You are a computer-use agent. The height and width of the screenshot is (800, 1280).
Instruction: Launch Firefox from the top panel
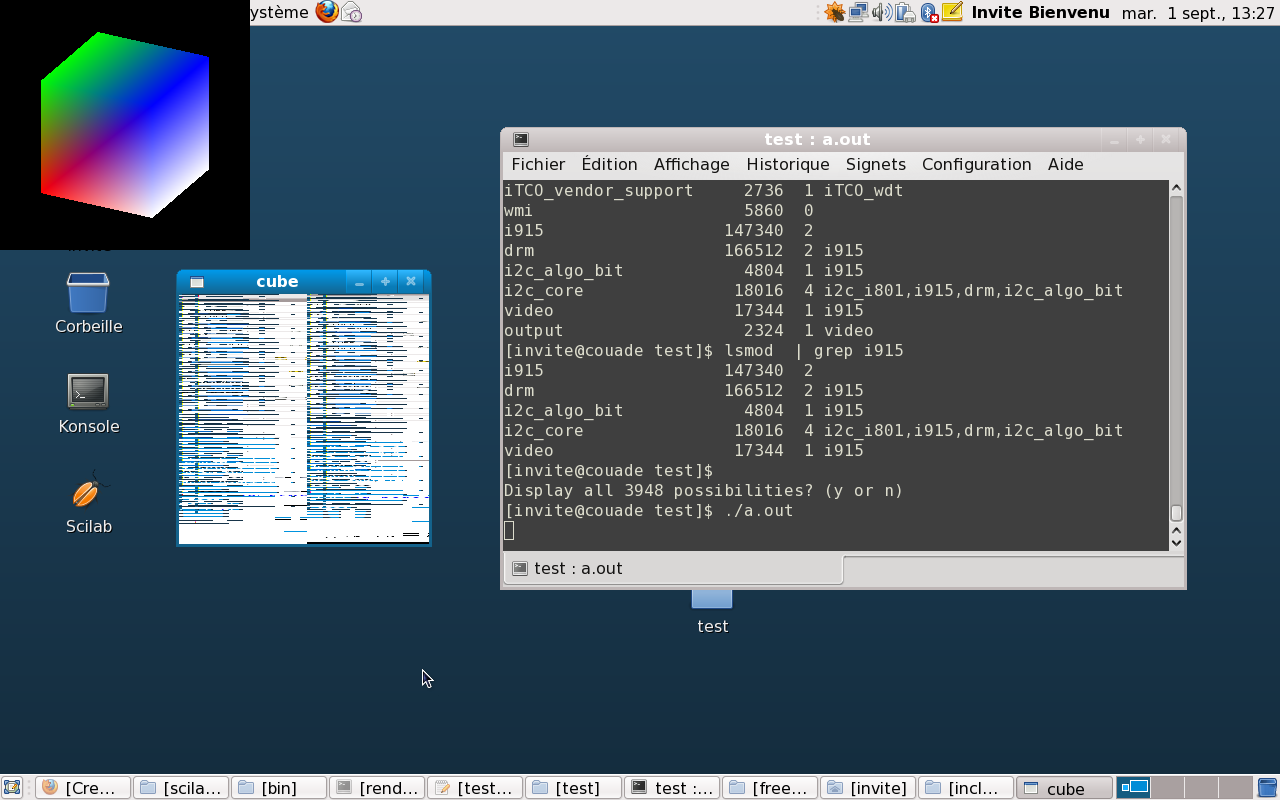click(327, 12)
